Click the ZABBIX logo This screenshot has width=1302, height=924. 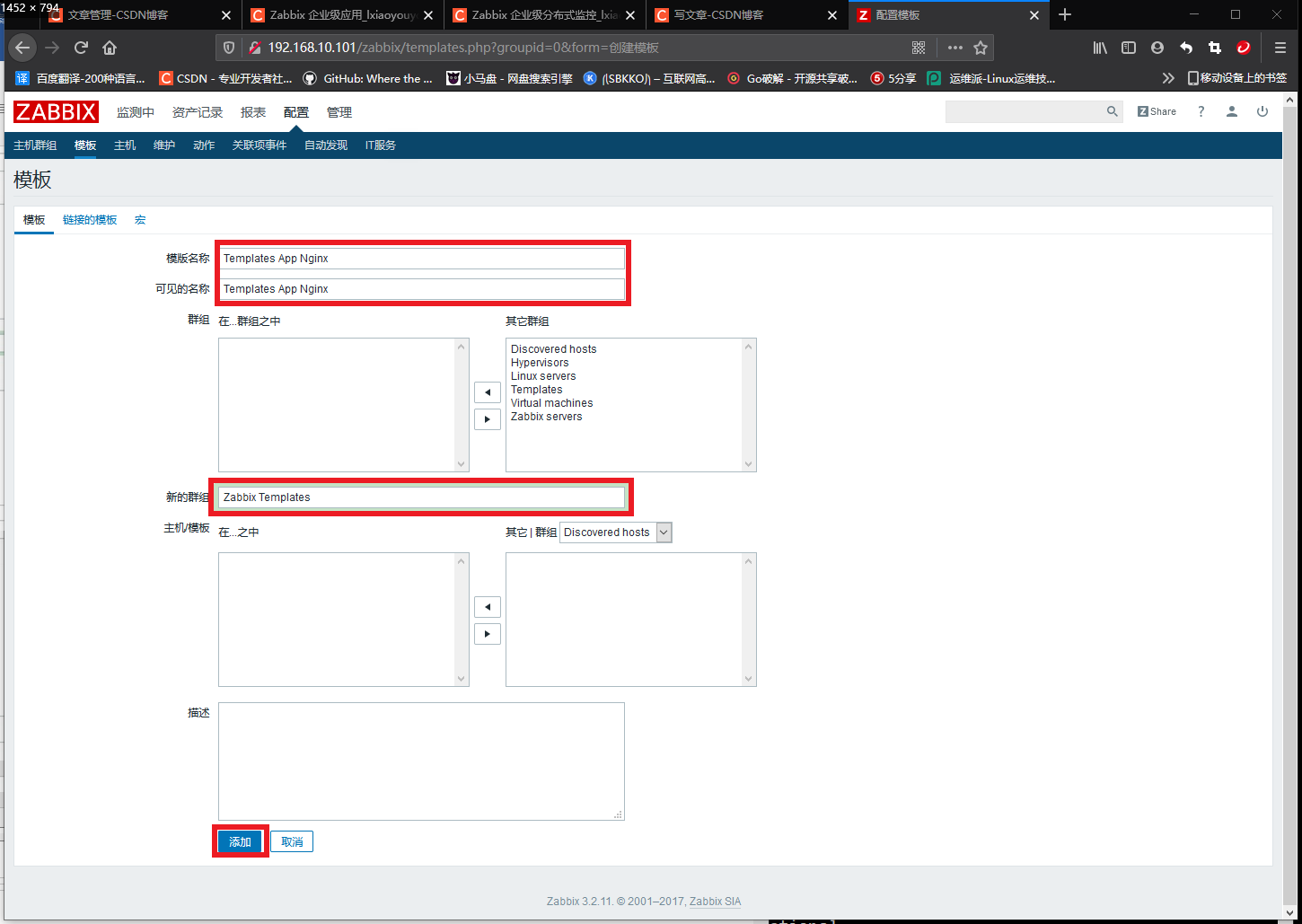coord(56,111)
